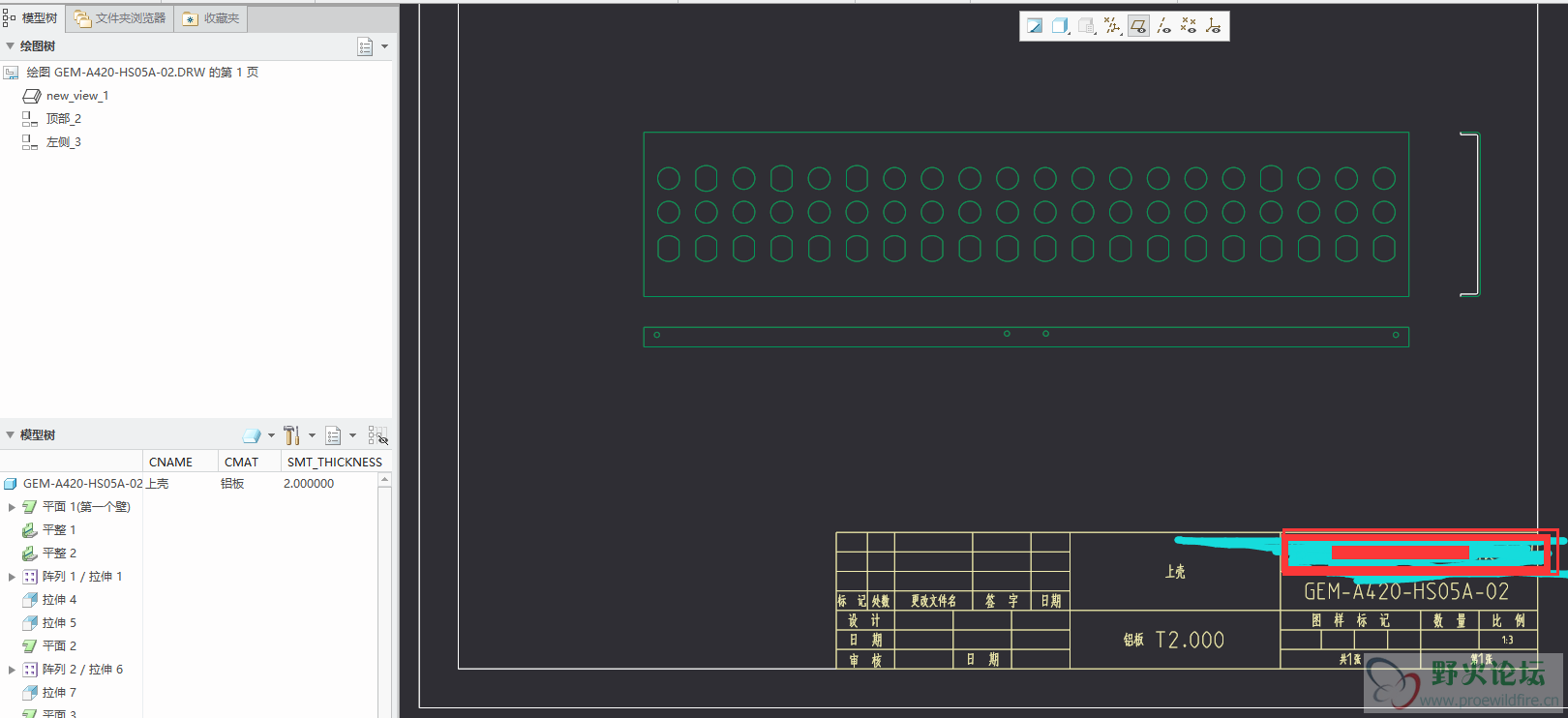
Task: Select the top view with hole pattern
Action: click(1026, 214)
